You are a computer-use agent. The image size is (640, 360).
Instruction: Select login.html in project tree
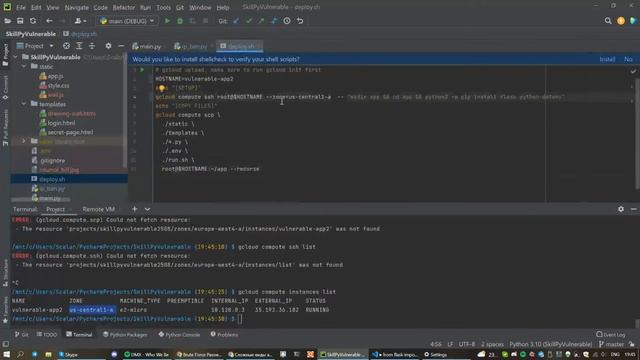[x=61, y=123]
